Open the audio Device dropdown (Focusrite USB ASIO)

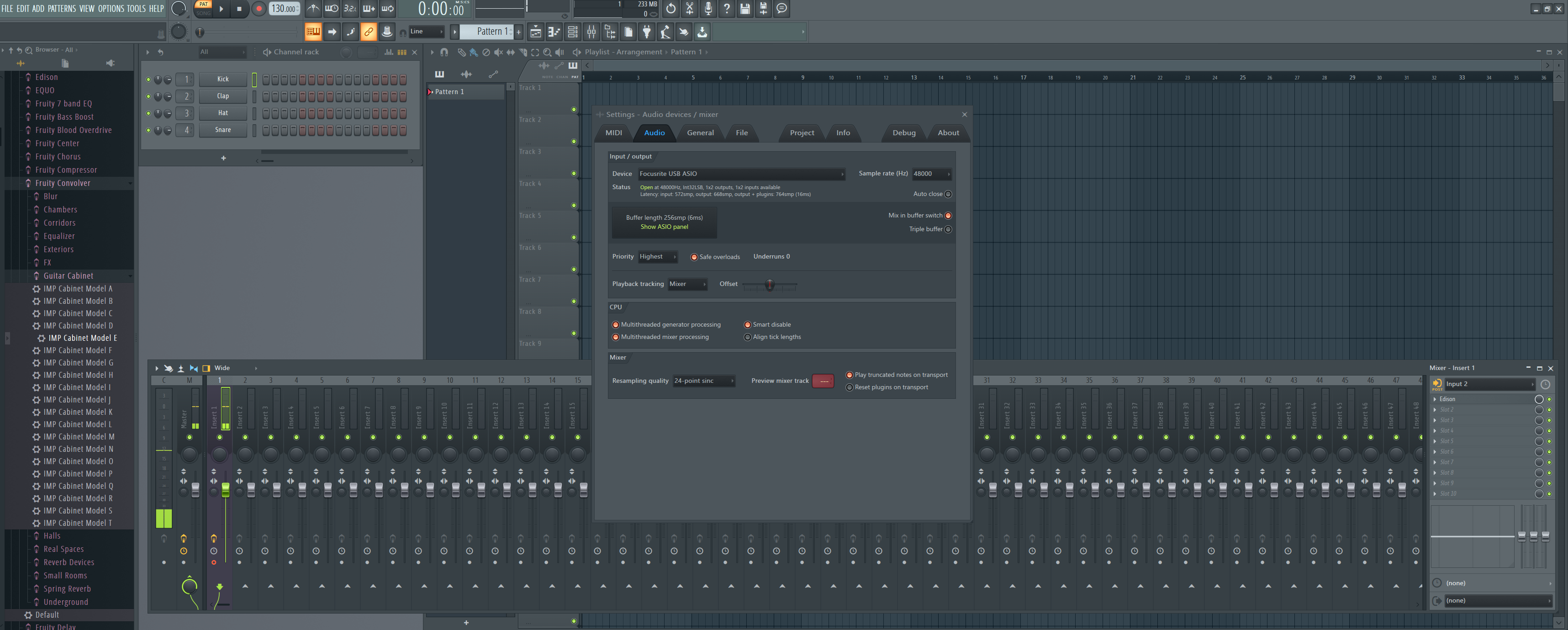point(741,174)
